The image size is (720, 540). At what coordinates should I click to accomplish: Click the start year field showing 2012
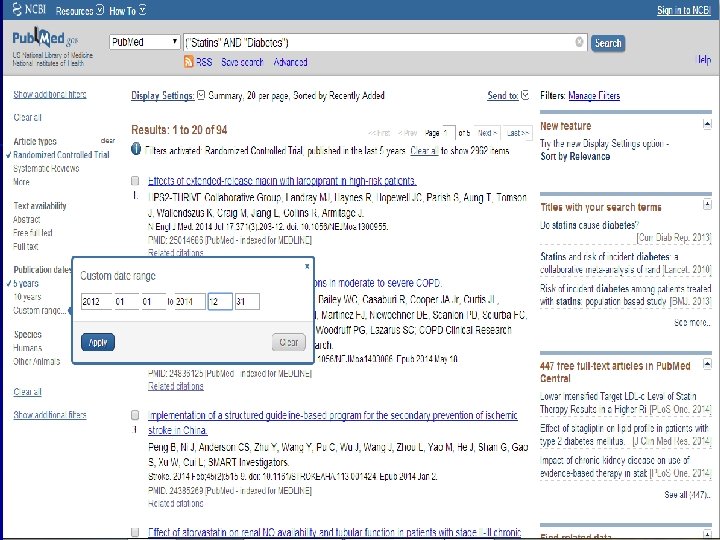tap(96, 302)
